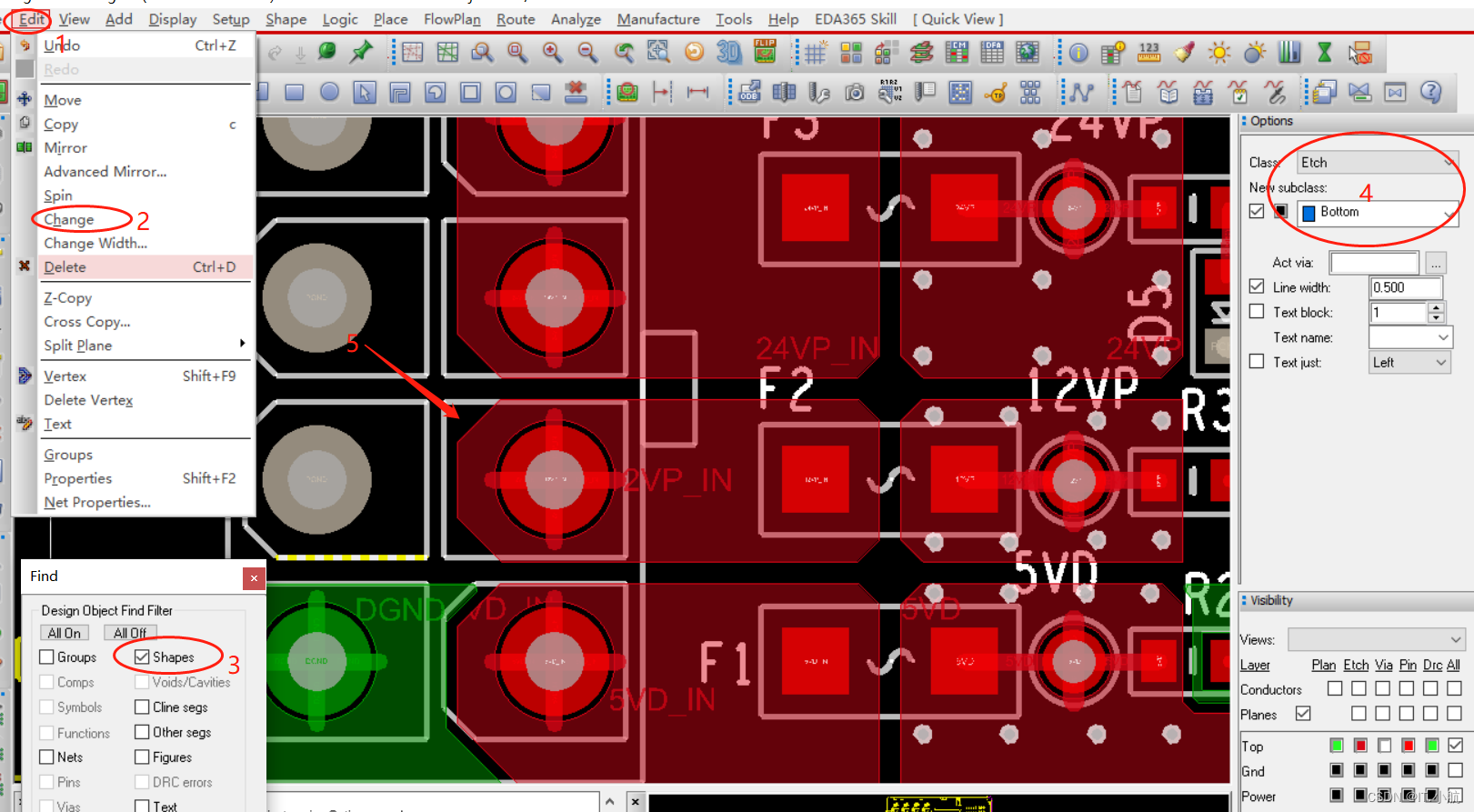1474x812 pixels.
Task: Click the Help question mark icon
Action: 1430,92
